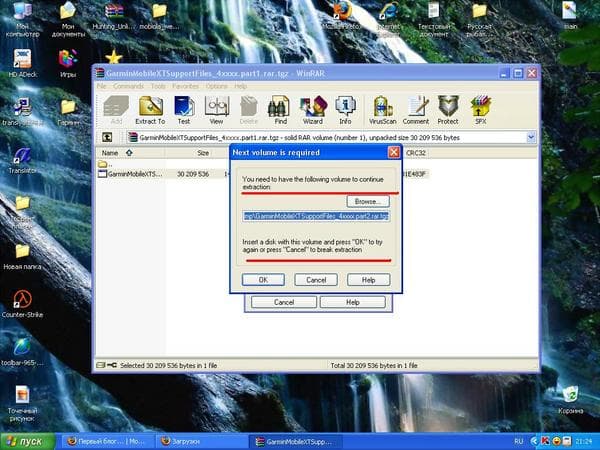Viewport: 600px width, 450px height.
Task: Click Cancel in the background extraction dialog
Action: pos(284,302)
